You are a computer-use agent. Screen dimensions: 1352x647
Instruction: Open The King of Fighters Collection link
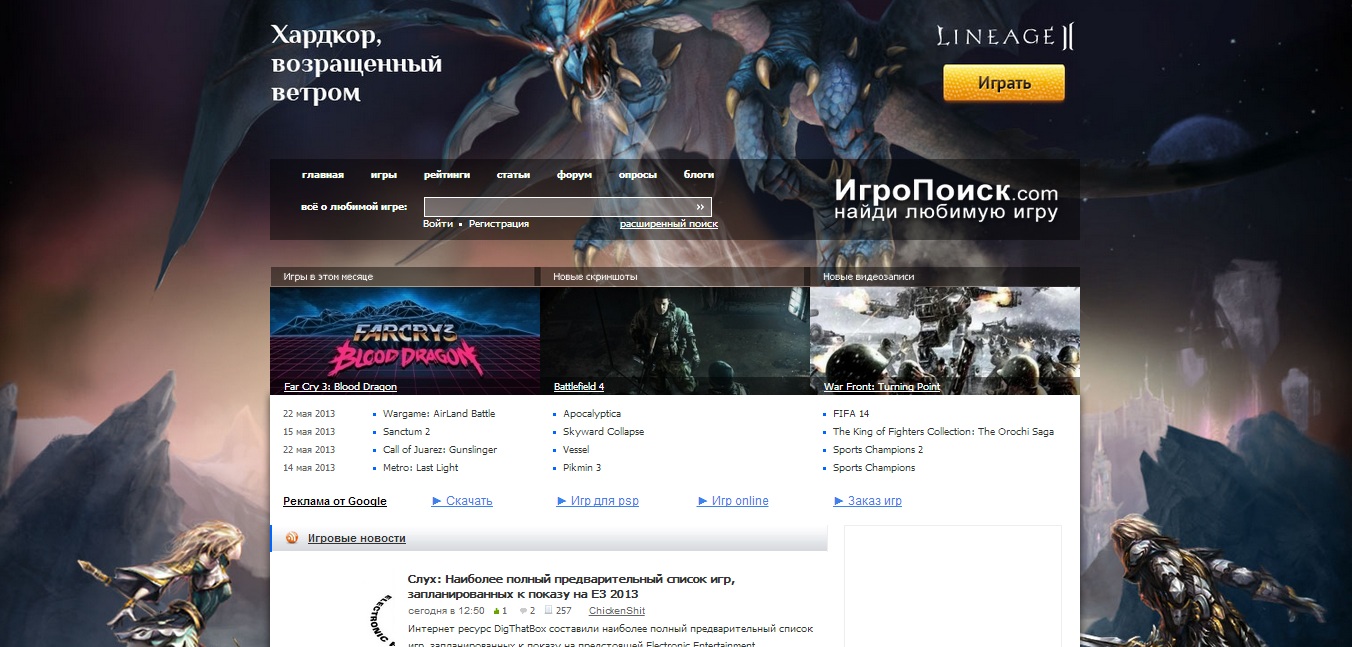943,432
